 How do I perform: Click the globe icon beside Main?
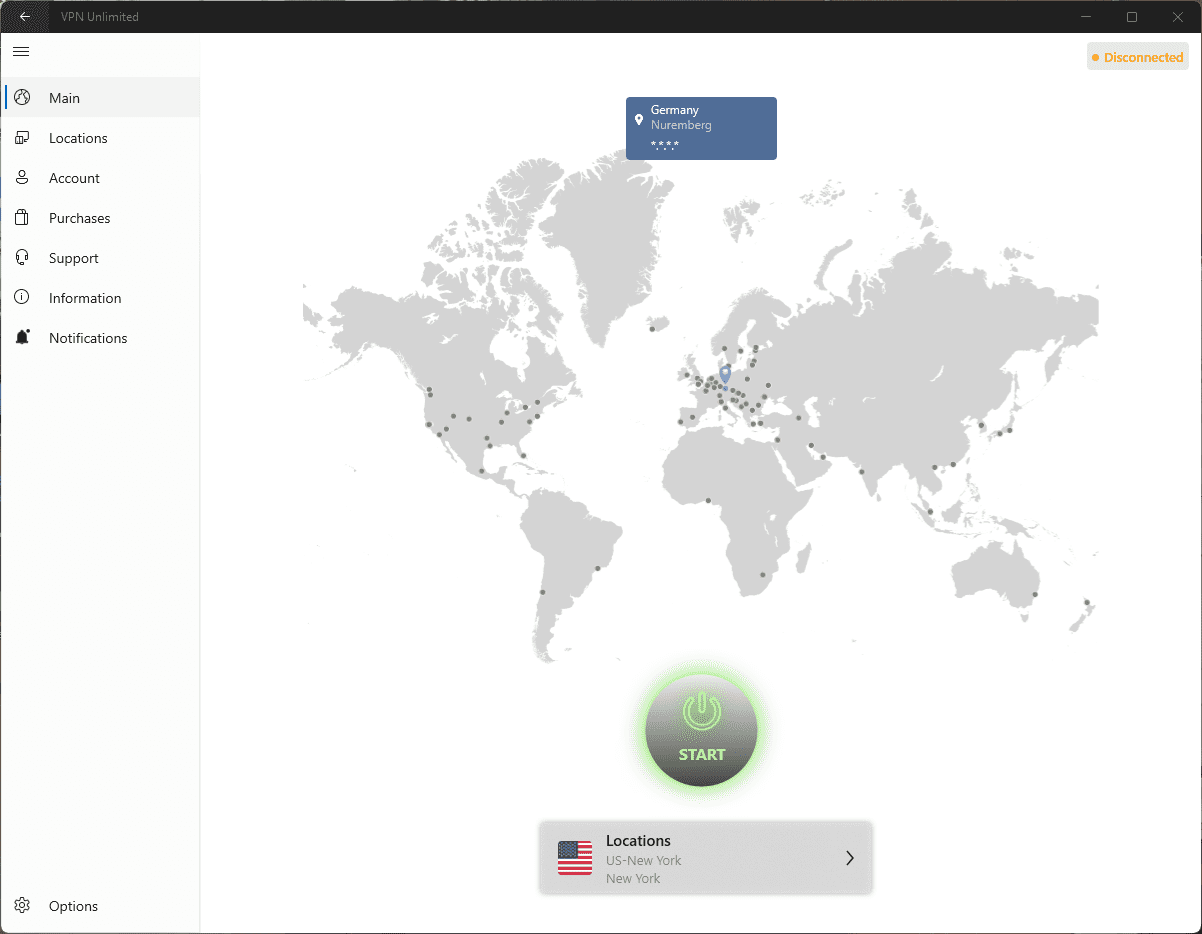(x=22, y=98)
